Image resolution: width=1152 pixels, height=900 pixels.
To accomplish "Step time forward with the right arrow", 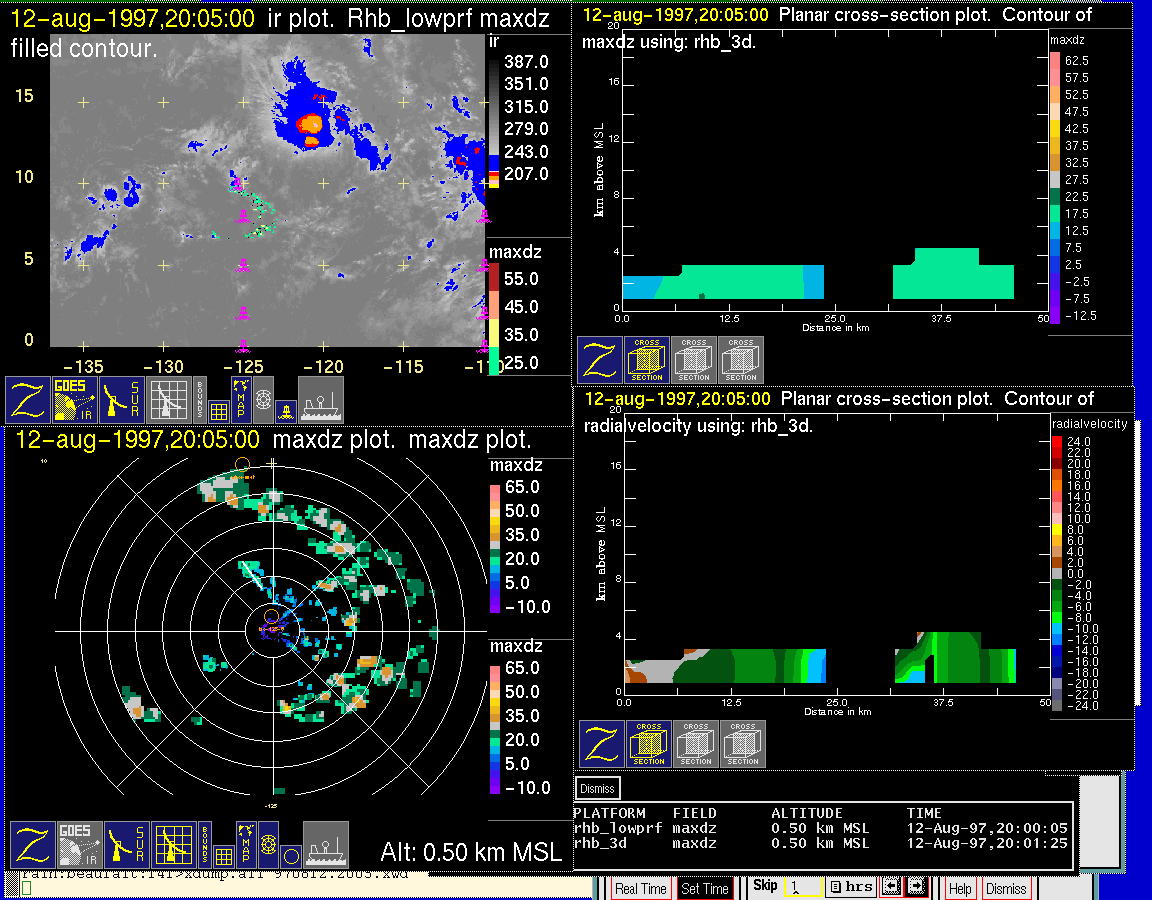I will pyautogui.click(x=914, y=887).
